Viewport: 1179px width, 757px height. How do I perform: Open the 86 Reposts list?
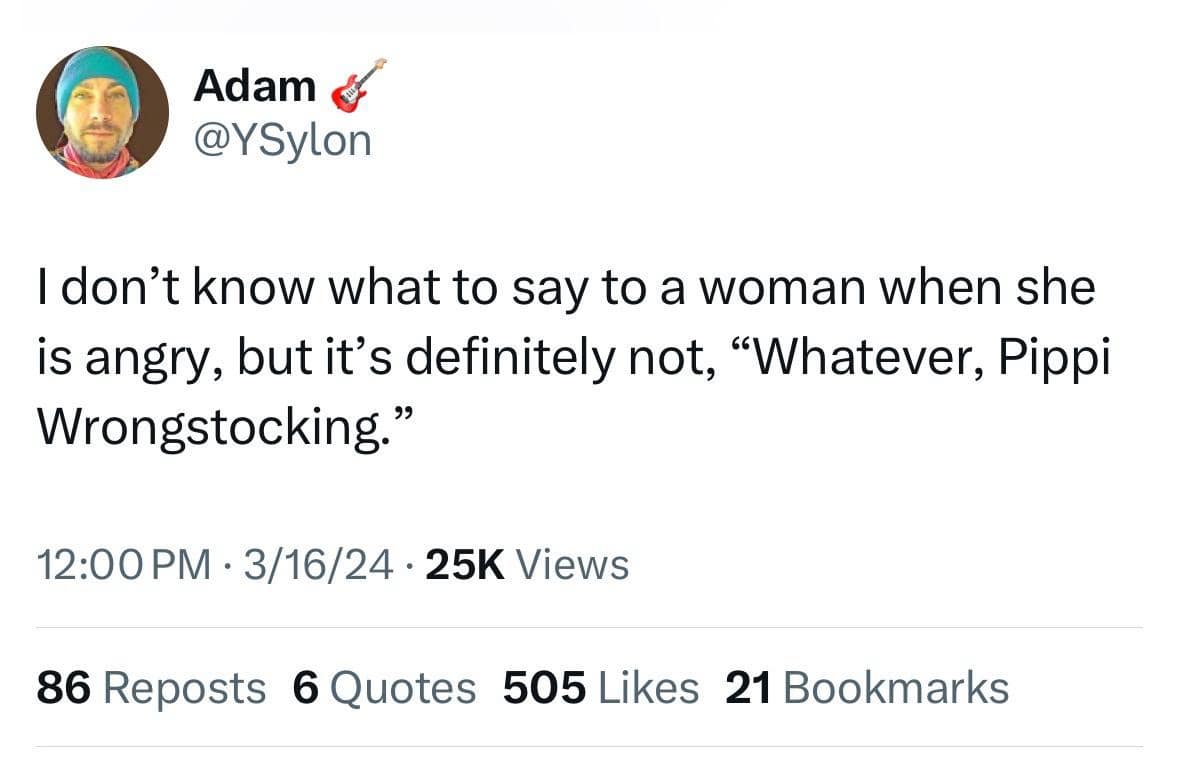(151, 688)
